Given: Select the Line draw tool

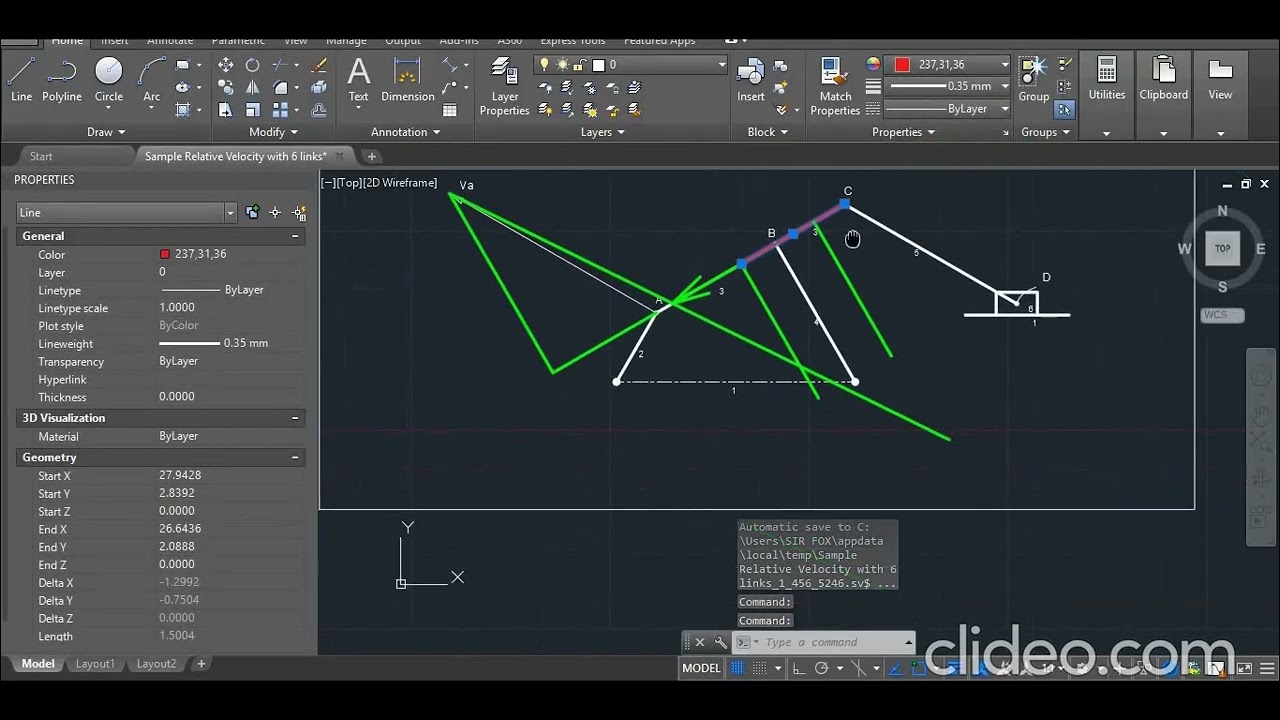Looking at the screenshot, I should 21,79.
